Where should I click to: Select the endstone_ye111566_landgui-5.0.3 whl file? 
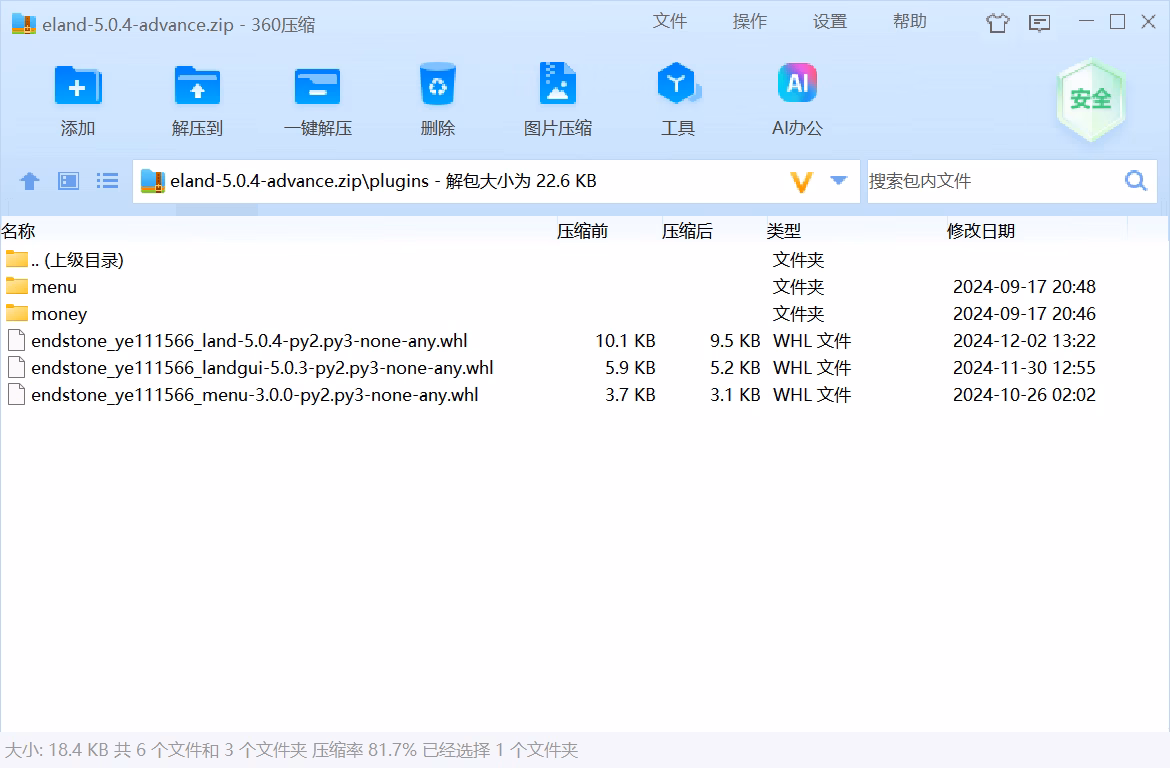click(262, 368)
